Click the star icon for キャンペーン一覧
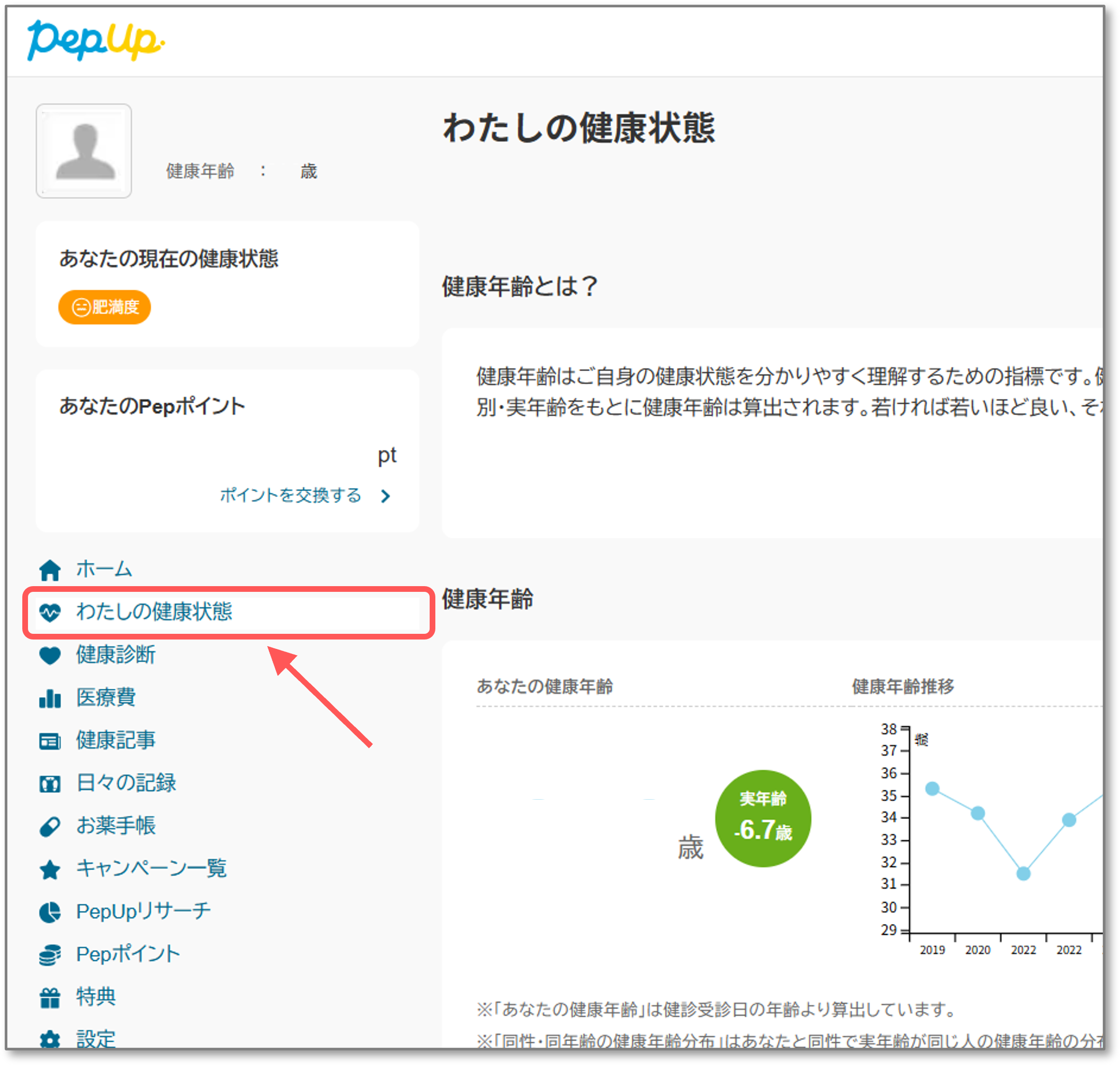The height and width of the screenshot is (1065, 1120). (x=50, y=869)
